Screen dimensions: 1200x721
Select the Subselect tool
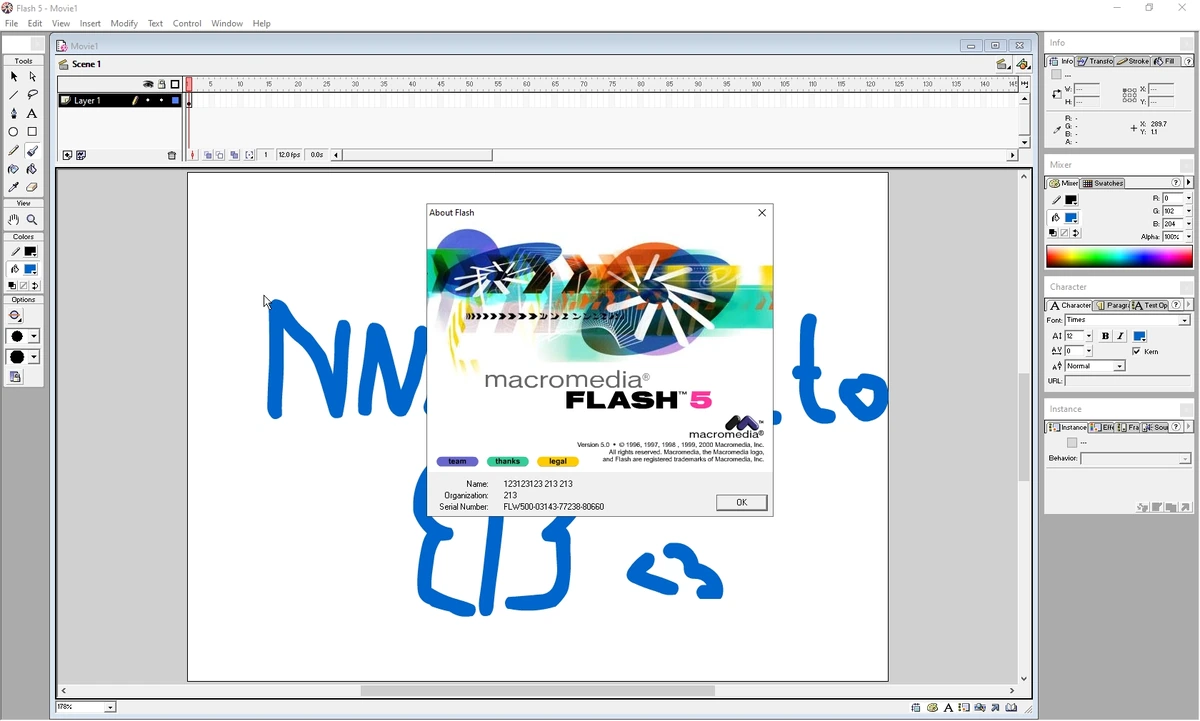33,77
